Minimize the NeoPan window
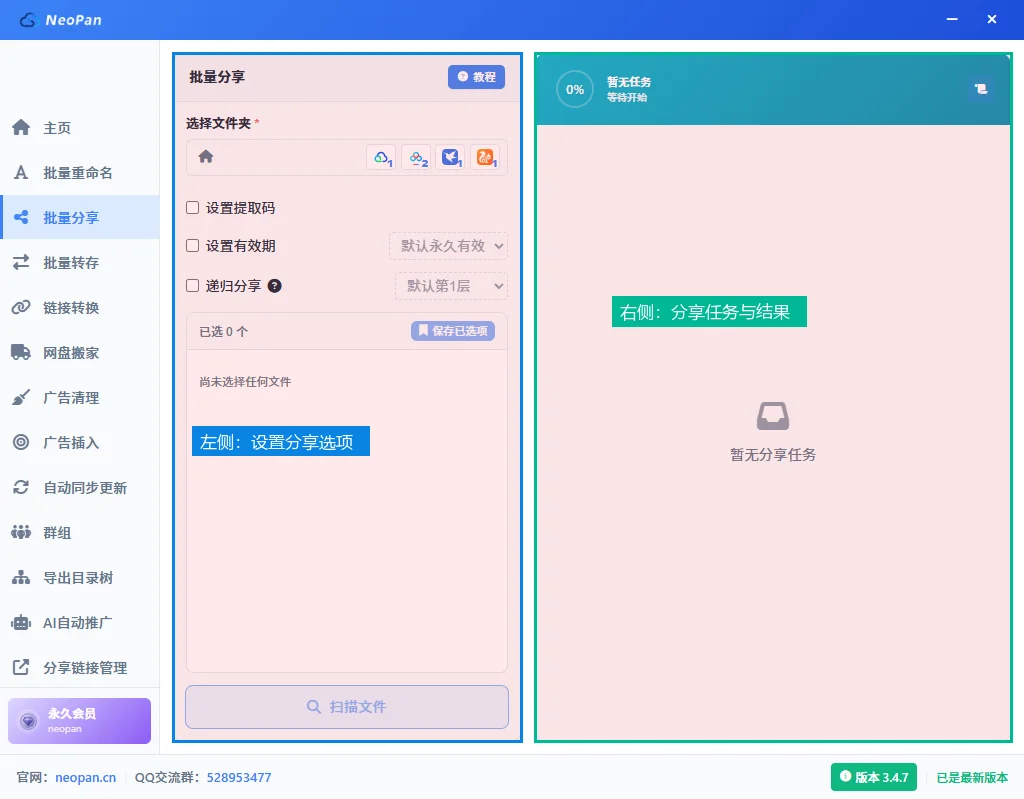This screenshot has height=799, width=1024. point(952,20)
